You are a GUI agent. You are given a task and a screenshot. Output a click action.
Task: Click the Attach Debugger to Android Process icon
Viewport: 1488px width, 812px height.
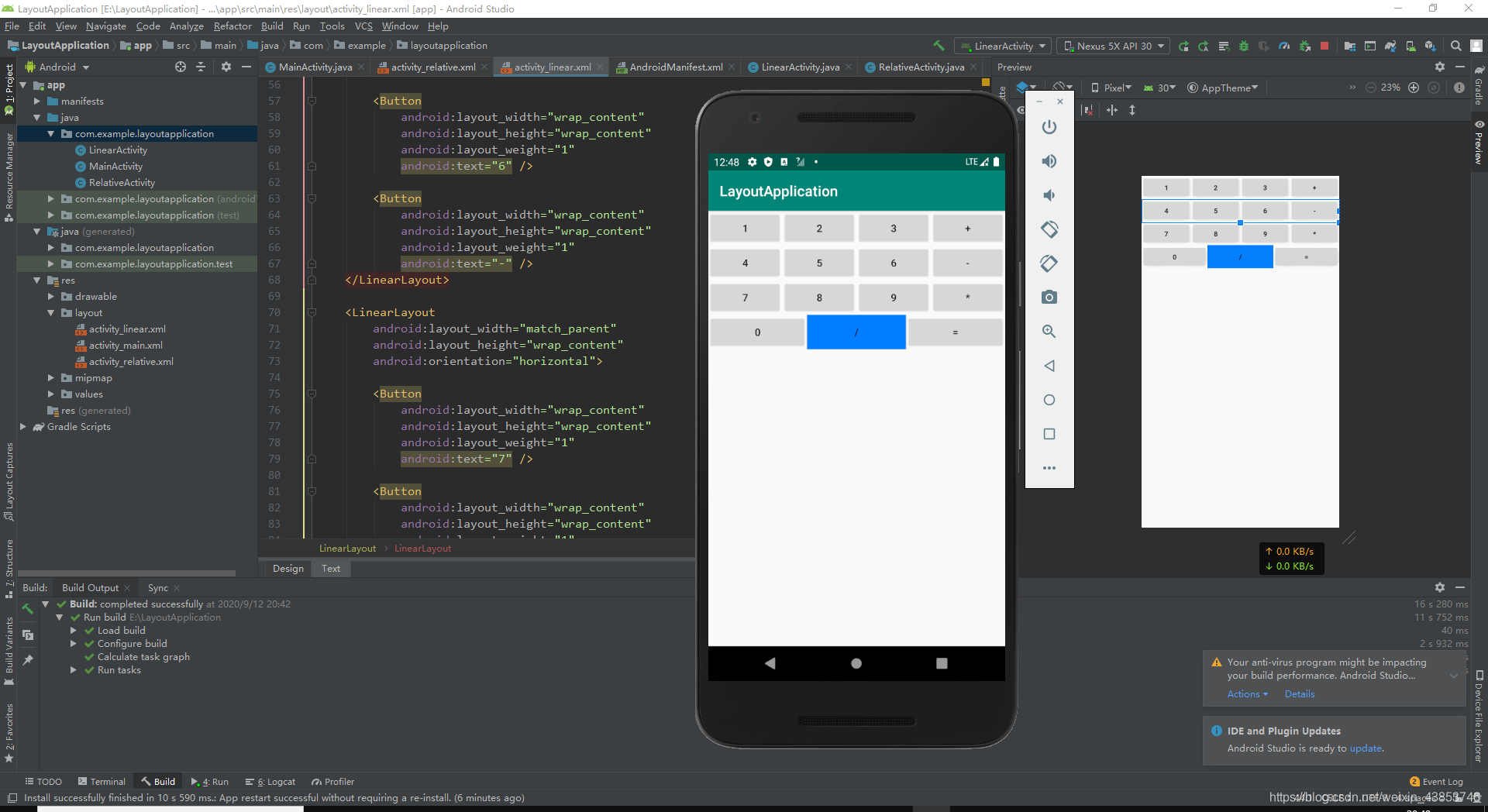[1304, 46]
